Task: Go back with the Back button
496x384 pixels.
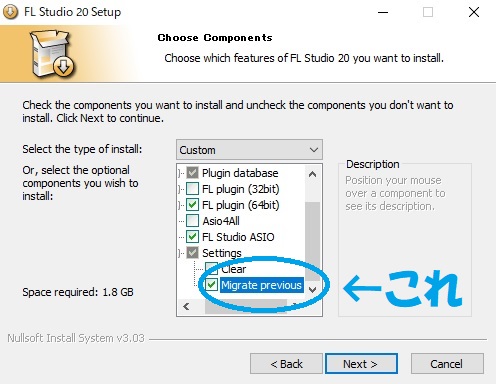Action: click(x=286, y=364)
